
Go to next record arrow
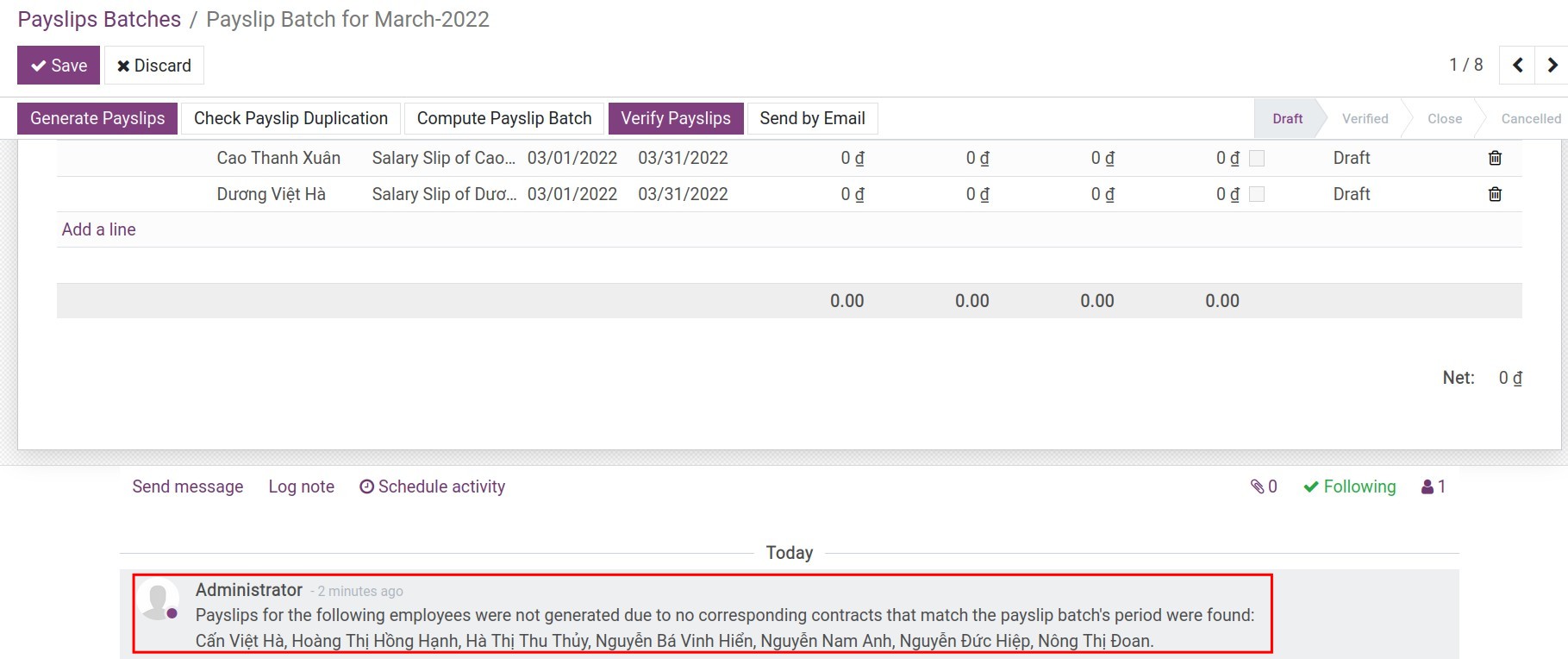[1552, 65]
